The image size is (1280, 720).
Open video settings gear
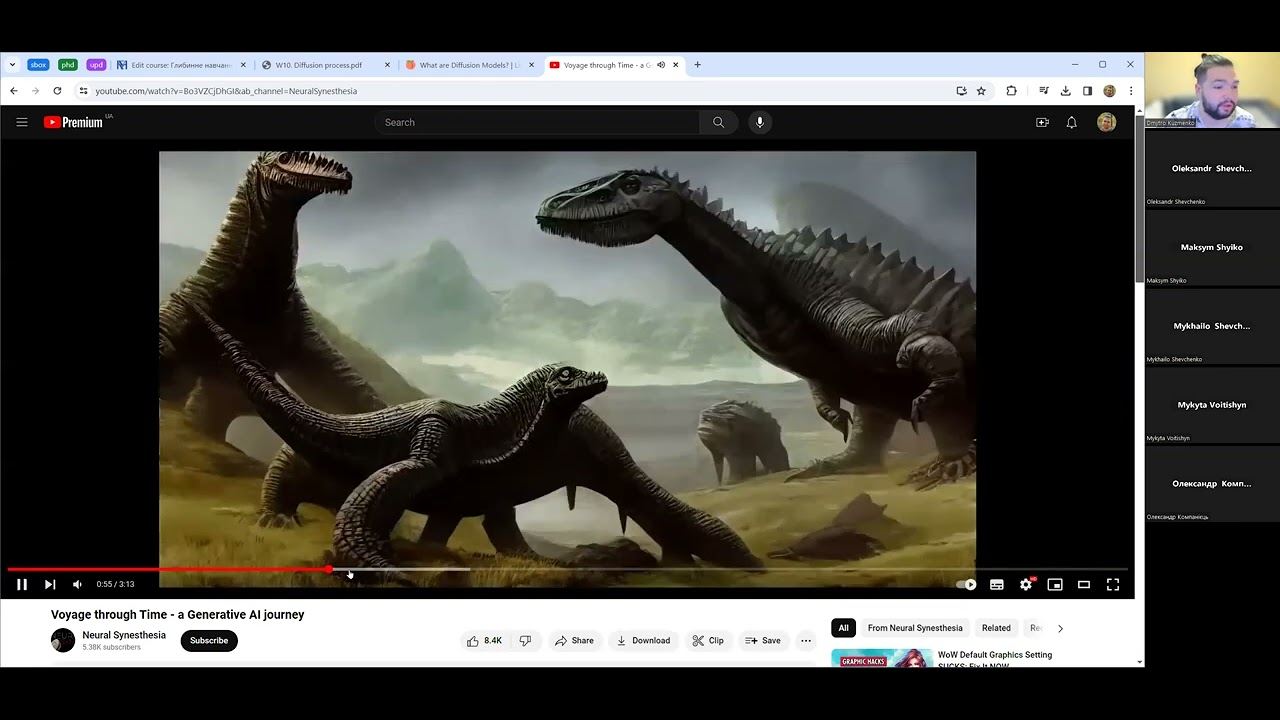coord(1026,584)
